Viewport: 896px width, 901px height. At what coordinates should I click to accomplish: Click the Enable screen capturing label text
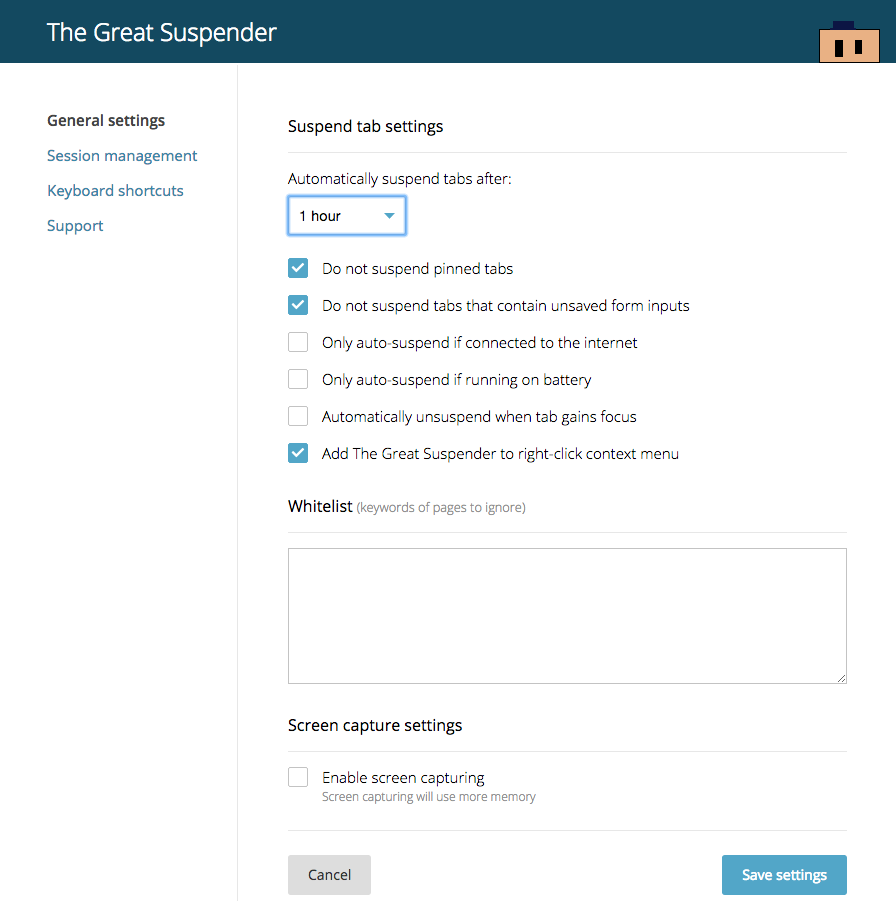[x=403, y=777]
